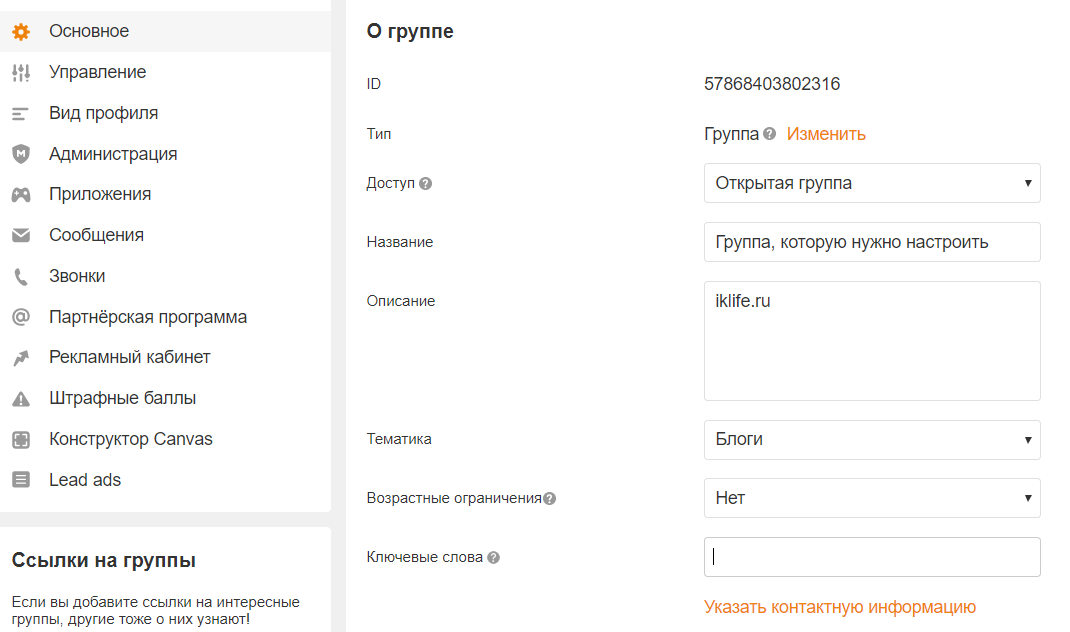Select the profile view icon next to Вид профиля
Image resolution: width=1070 pixels, height=632 pixels.
point(20,113)
